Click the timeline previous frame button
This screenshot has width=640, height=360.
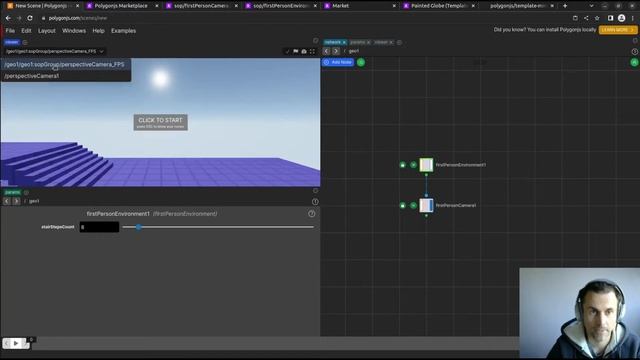coord(7,343)
